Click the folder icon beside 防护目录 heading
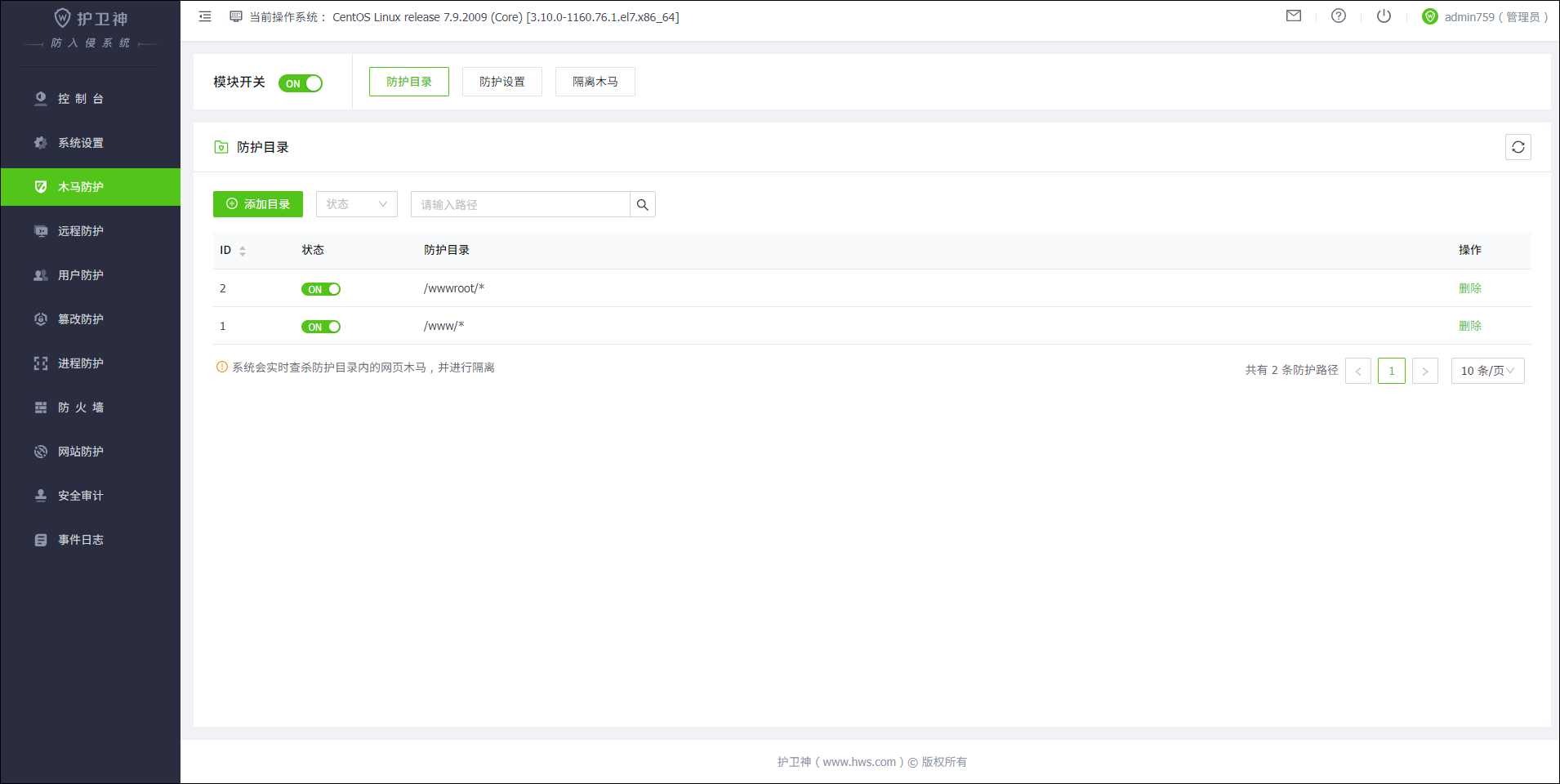The height and width of the screenshot is (784, 1560). click(x=221, y=147)
